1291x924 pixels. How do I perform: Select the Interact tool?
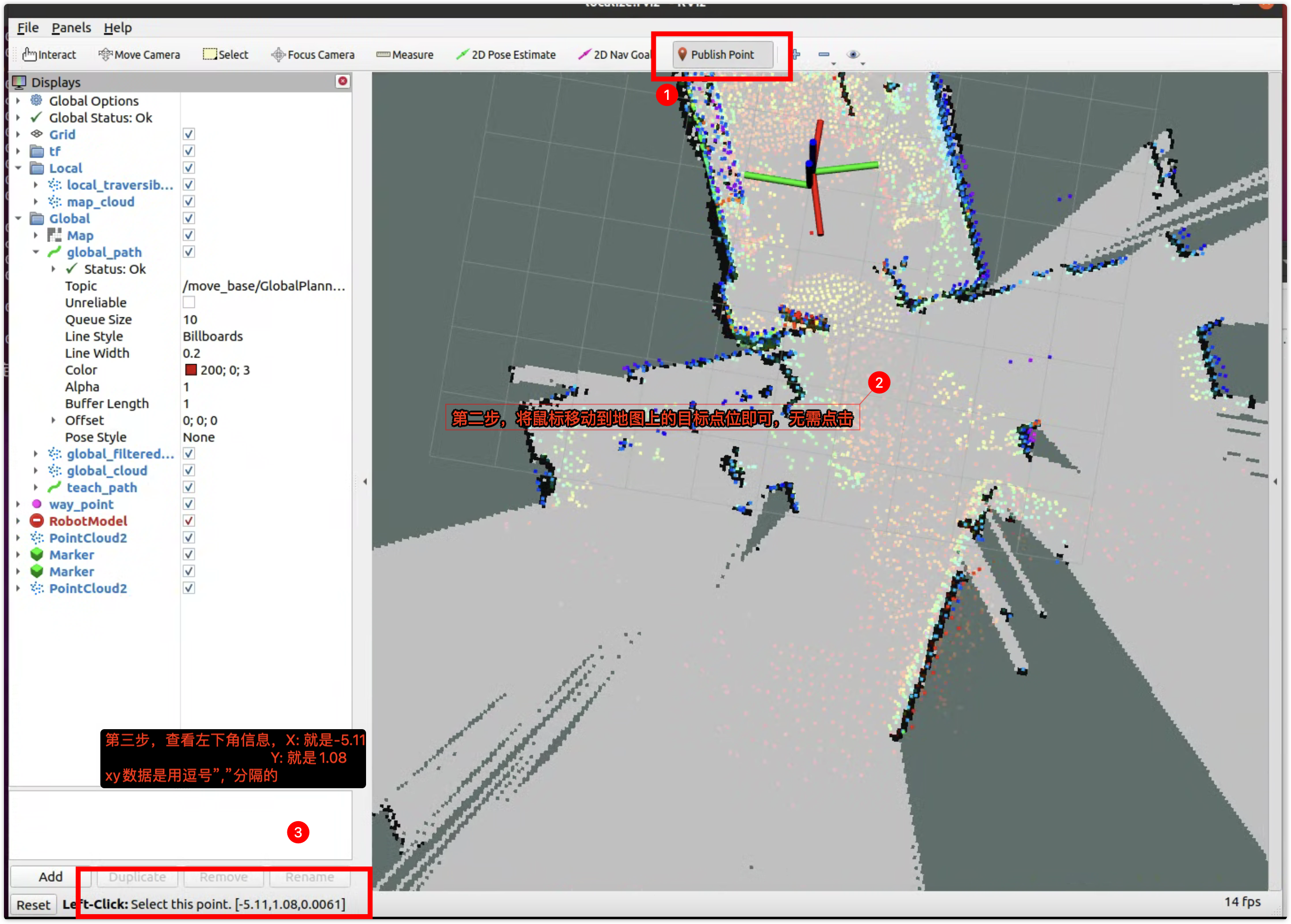[49, 55]
